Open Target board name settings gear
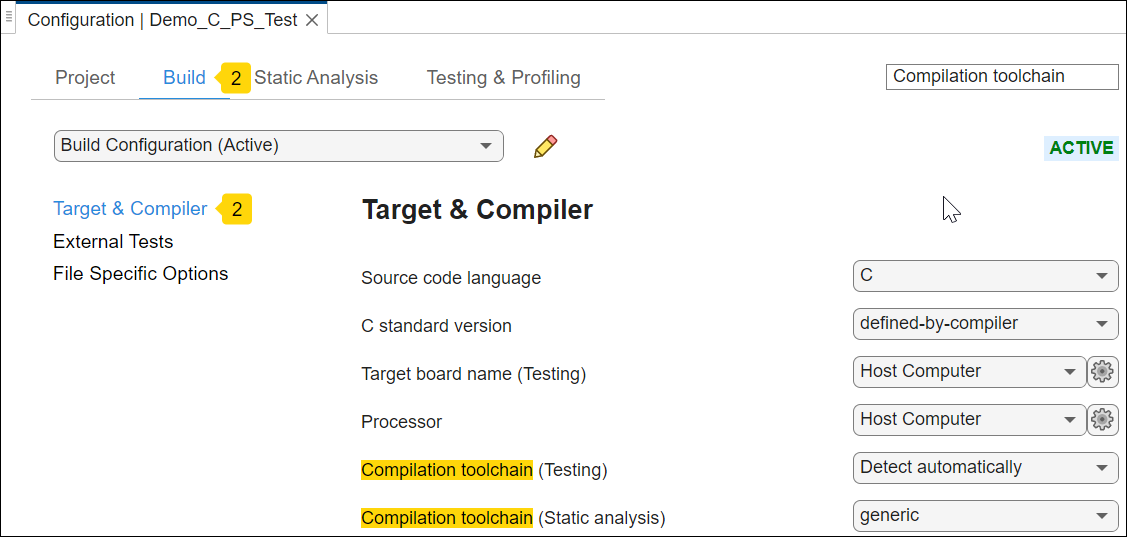 (1102, 372)
